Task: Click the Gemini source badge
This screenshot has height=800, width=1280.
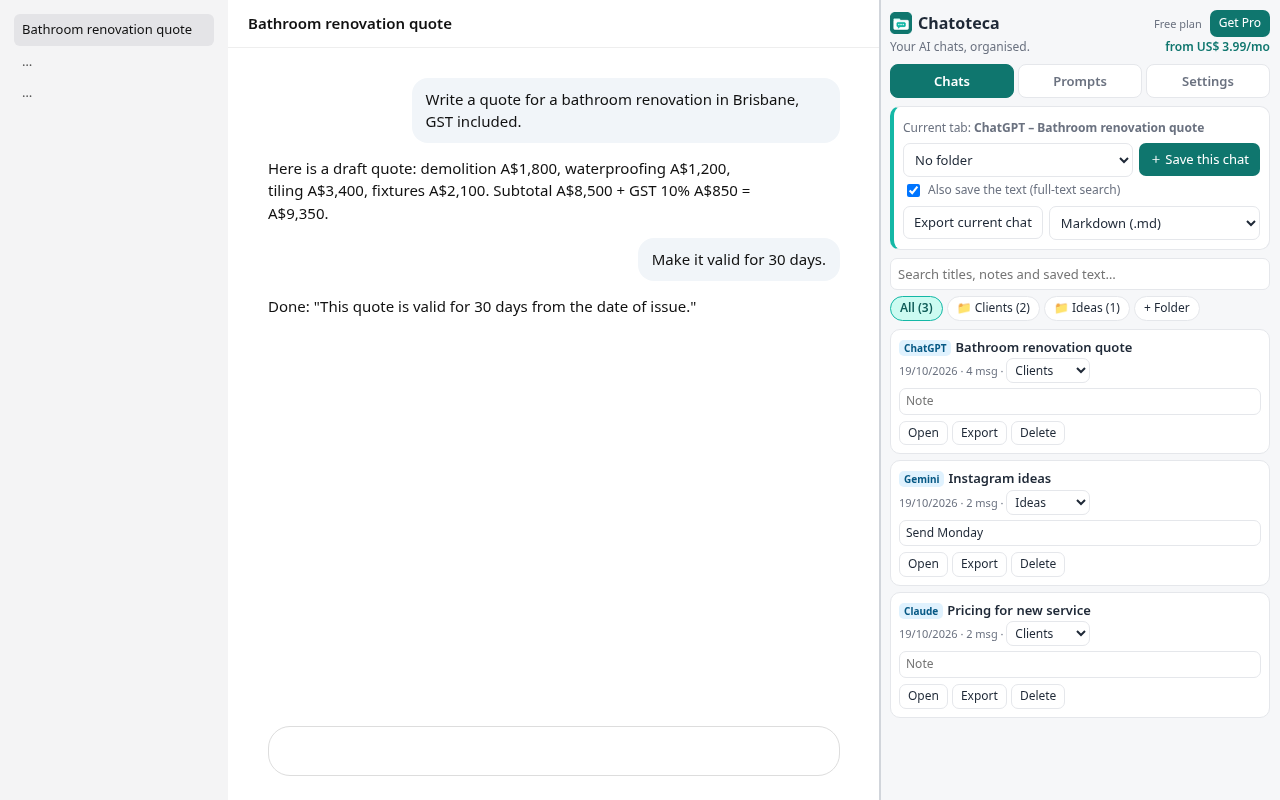Action: point(922,479)
